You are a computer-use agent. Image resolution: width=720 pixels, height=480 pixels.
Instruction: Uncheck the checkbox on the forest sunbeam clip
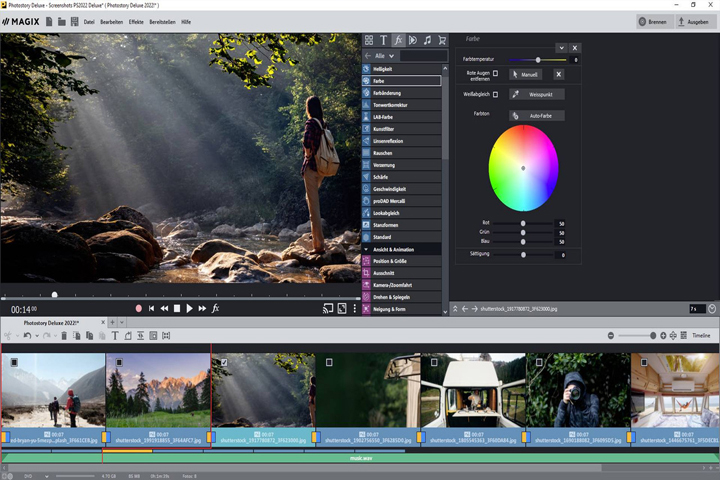tap(224, 362)
